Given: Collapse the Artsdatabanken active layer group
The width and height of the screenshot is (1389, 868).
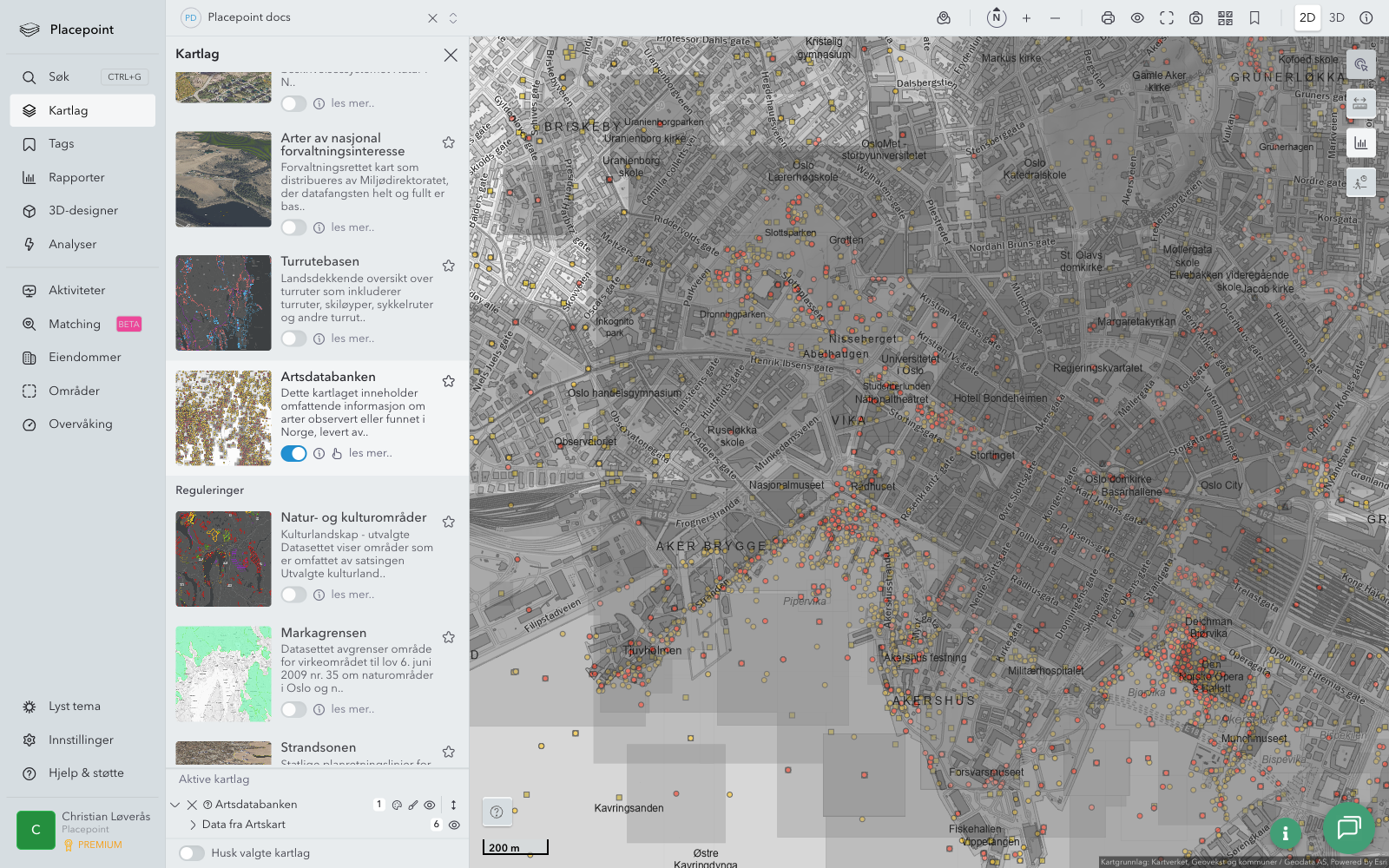Looking at the screenshot, I should tap(175, 805).
